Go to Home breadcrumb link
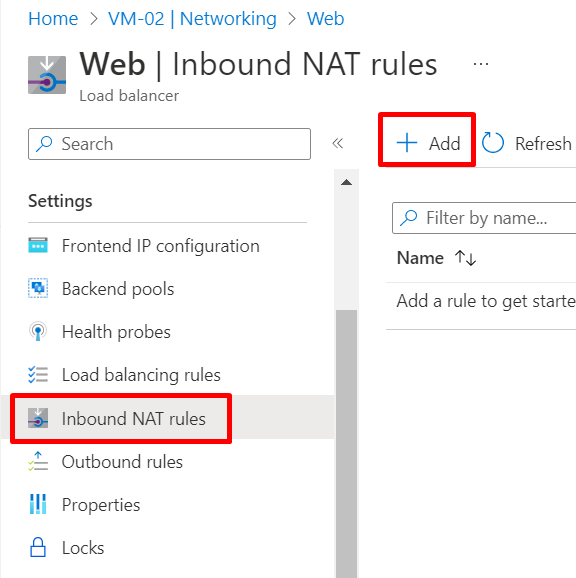This screenshot has width=576, height=578. (x=53, y=18)
